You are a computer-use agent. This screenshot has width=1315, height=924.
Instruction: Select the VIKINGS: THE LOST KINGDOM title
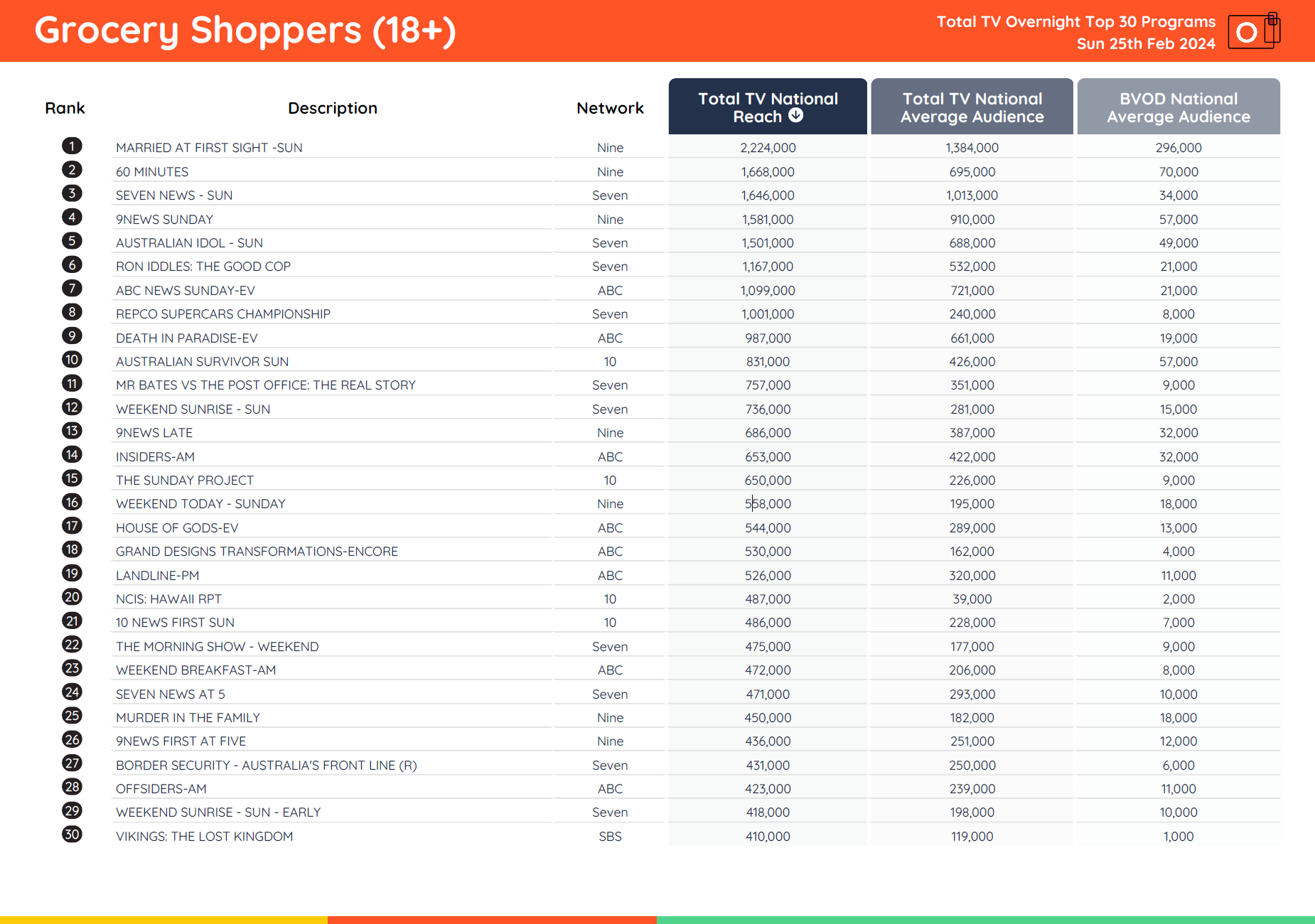pyautogui.click(x=204, y=837)
